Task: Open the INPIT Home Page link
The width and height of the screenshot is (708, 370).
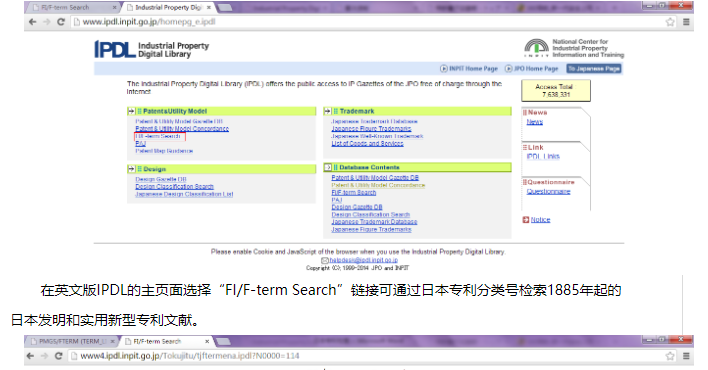Action: [x=469, y=69]
